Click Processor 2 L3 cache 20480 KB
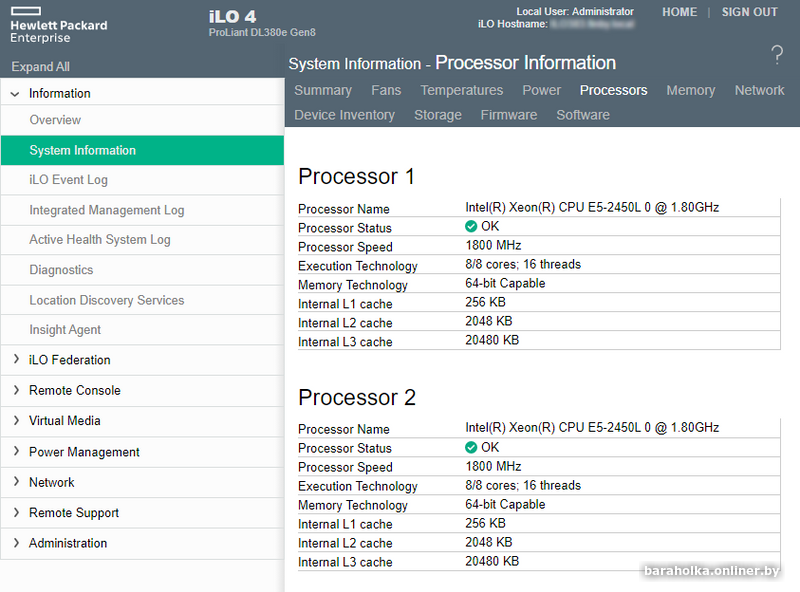Viewport: 800px width, 592px height. 492,561
